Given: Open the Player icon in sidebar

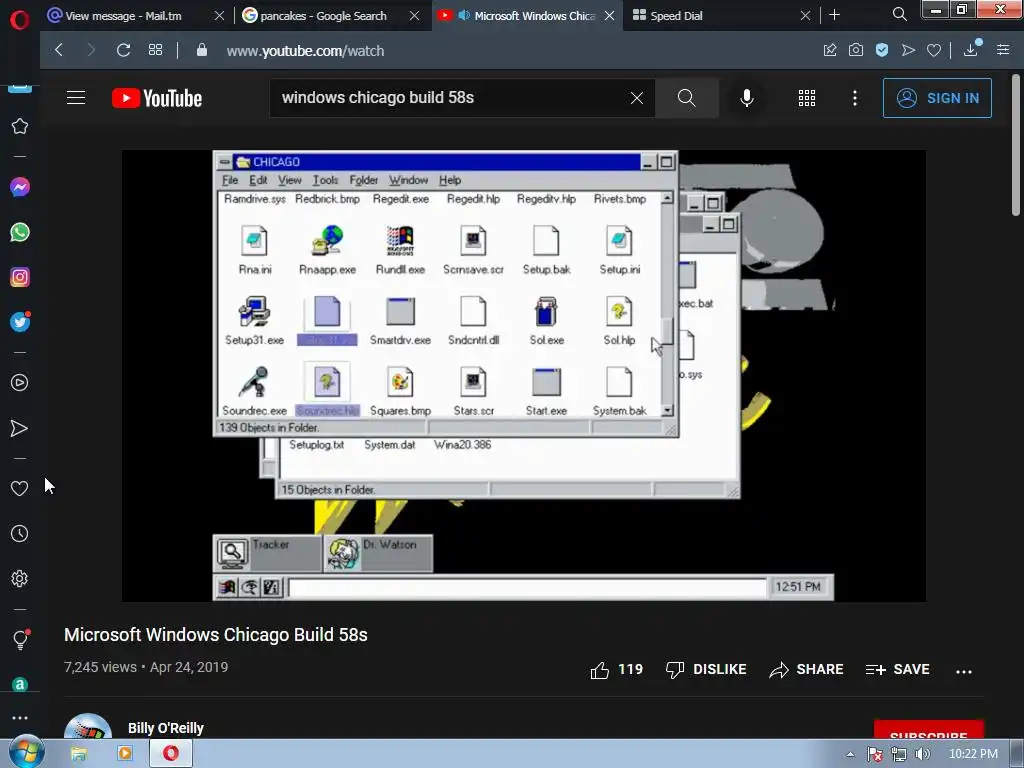Looking at the screenshot, I should (x=20, y=383).
